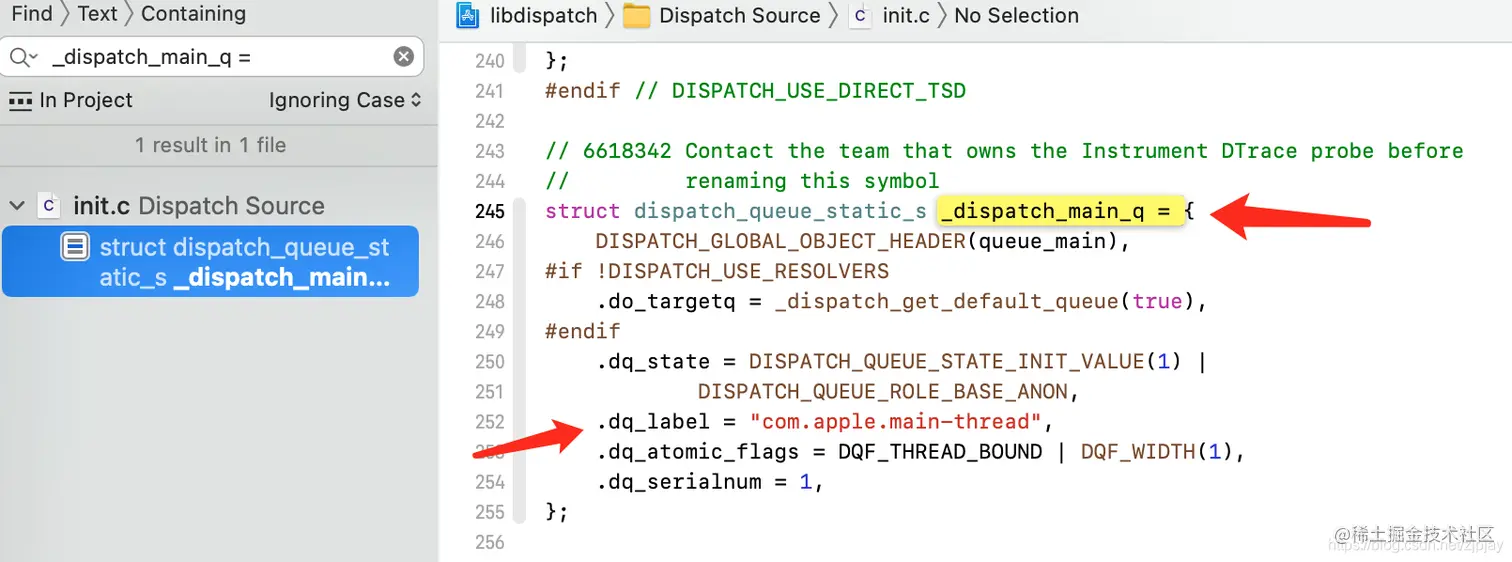Open Dispatch Source folder in jump bar

739,16
